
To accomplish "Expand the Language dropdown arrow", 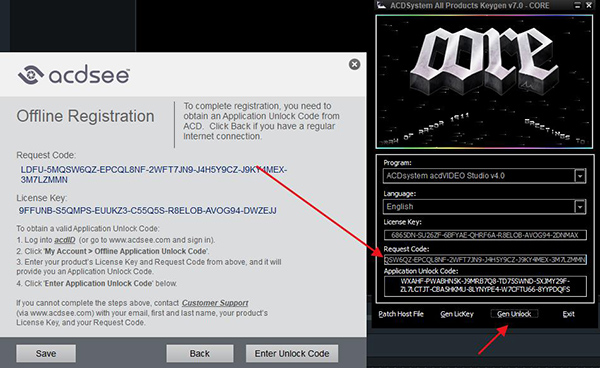I will pyautogui.click(x=580, y=207).
